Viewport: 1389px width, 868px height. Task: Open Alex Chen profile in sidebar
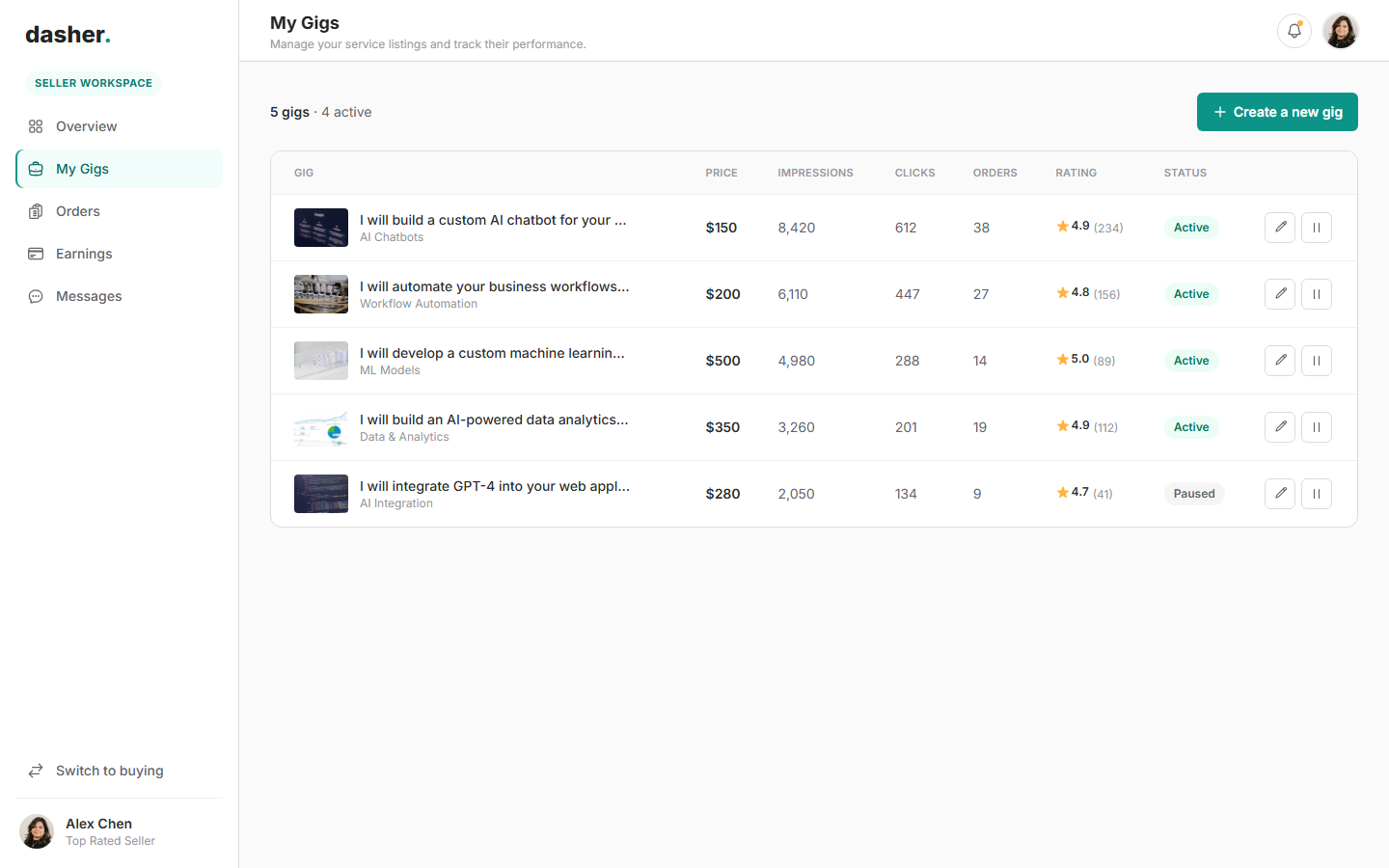click(x=120, y=831)
